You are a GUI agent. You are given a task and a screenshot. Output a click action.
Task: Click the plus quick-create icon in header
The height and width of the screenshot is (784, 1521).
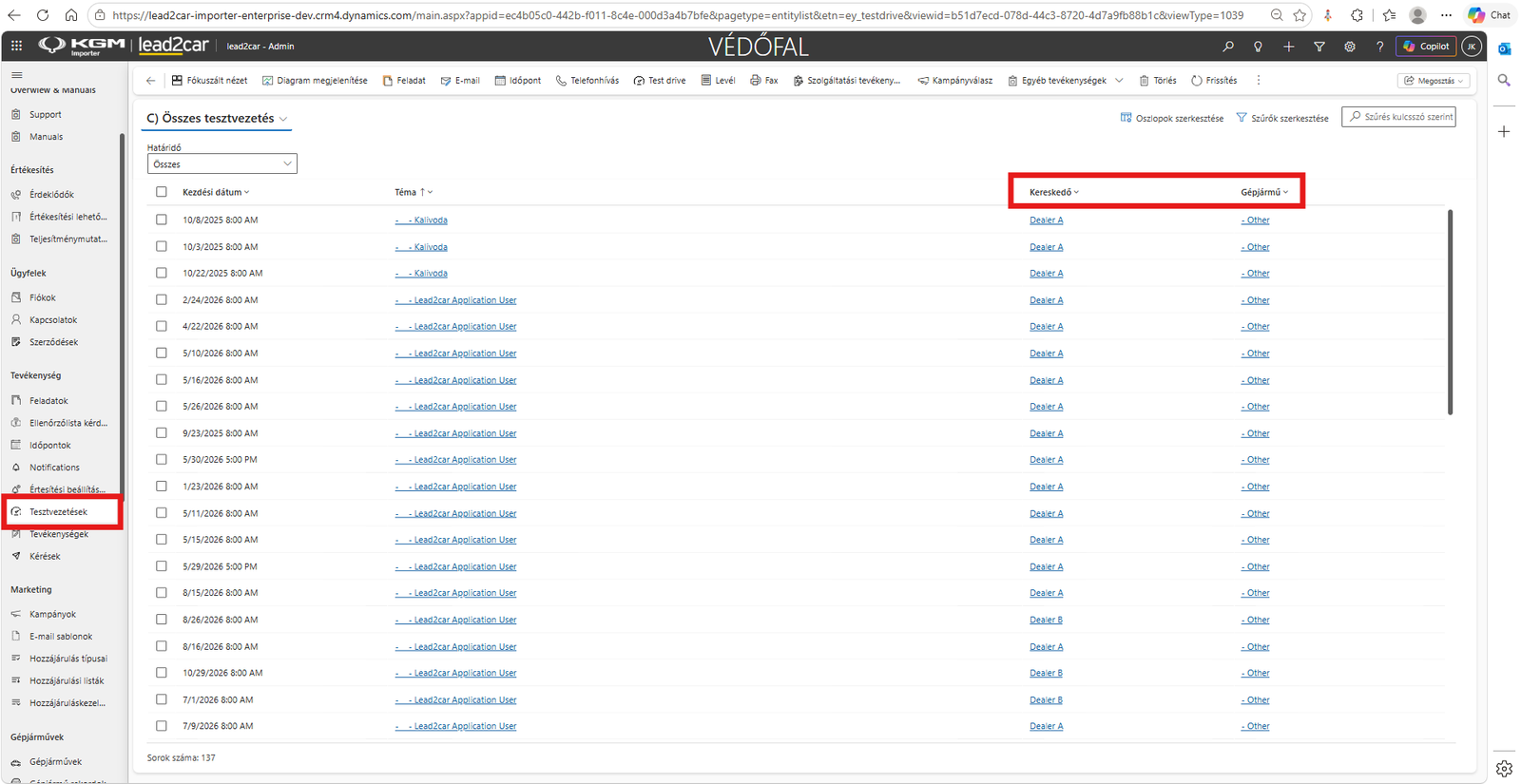pyautogui.click(x=1288, y=46)
